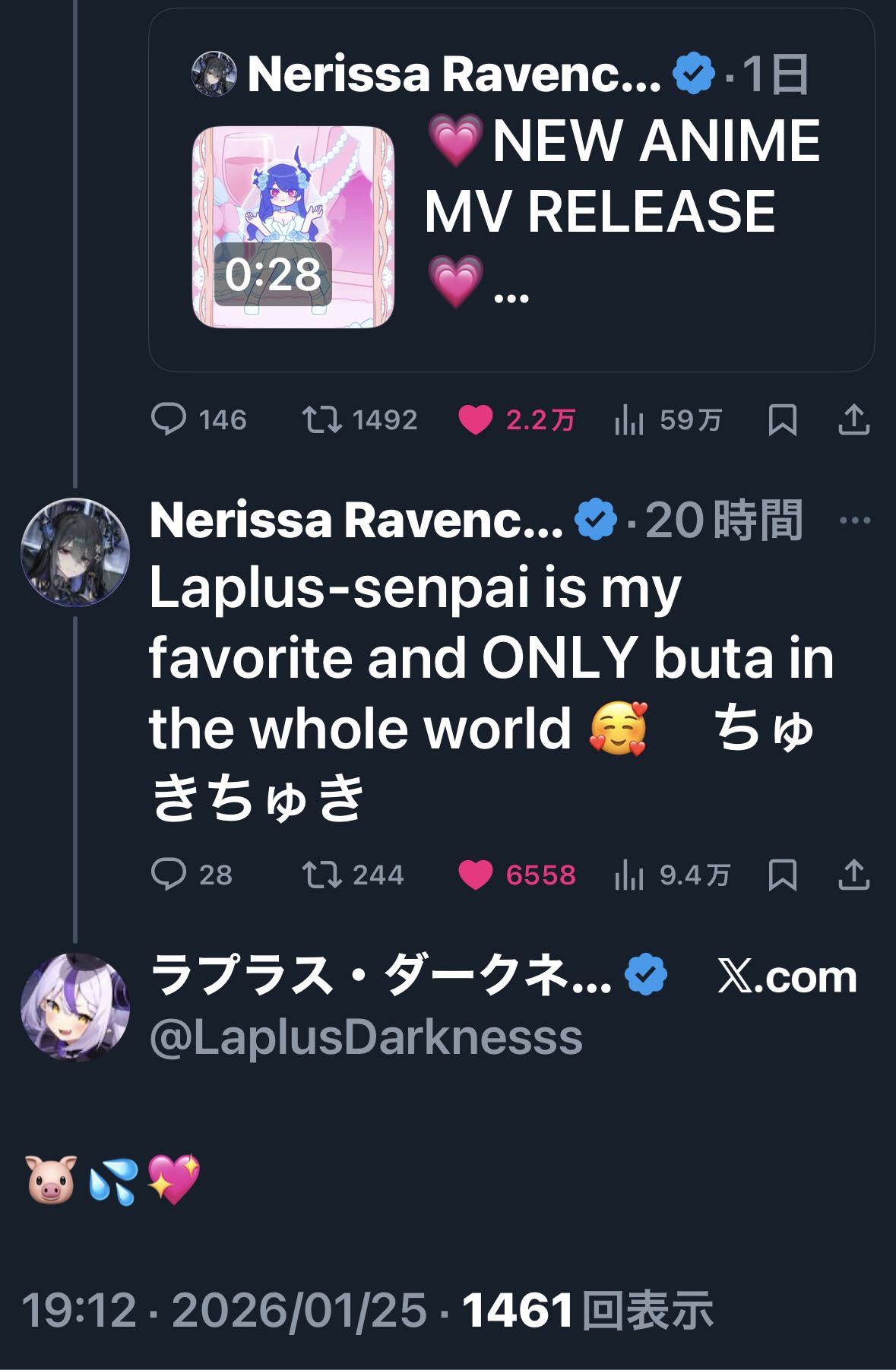Open the X.com source label

[787, 977]
